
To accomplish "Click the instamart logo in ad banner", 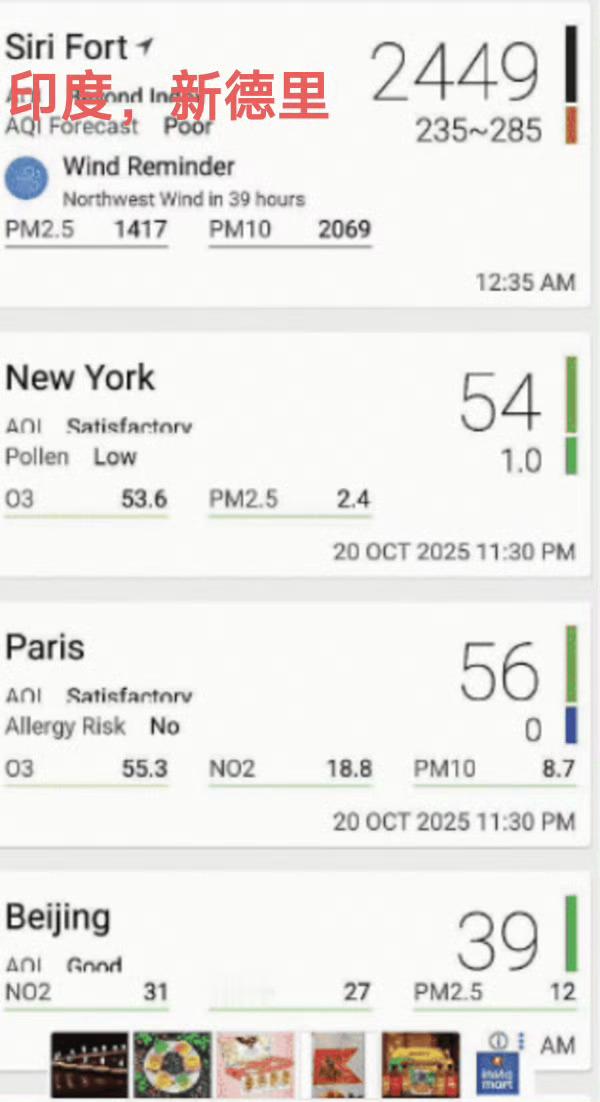I will click(x=497, y=1072).
